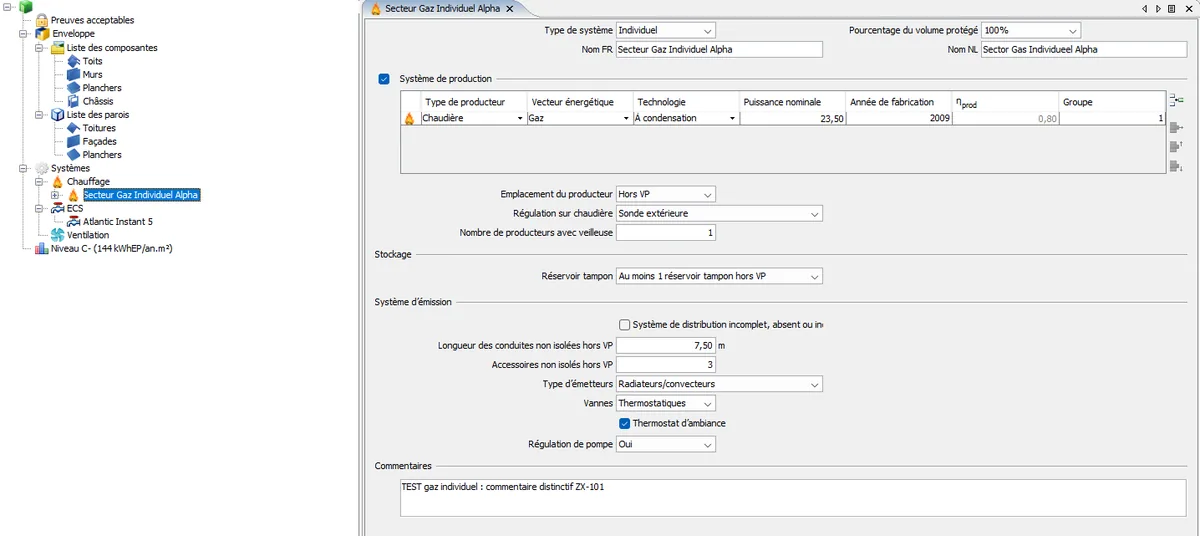Click Nombre de producteurs avec veilleuse field
This screenshot has width=1200, height=536.
pyautogui.click(x=666, y=233)
